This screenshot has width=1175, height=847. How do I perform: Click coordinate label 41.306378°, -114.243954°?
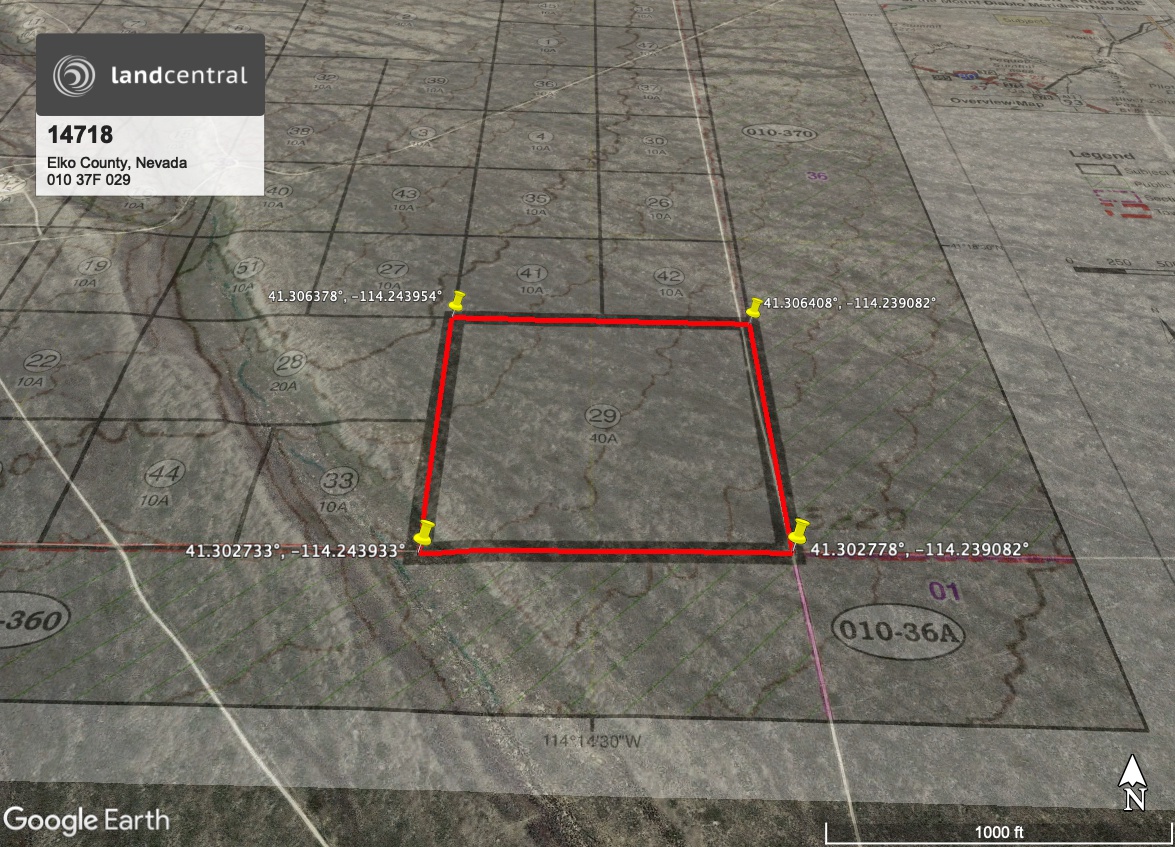pyautogui.click(x=355, y=296)
